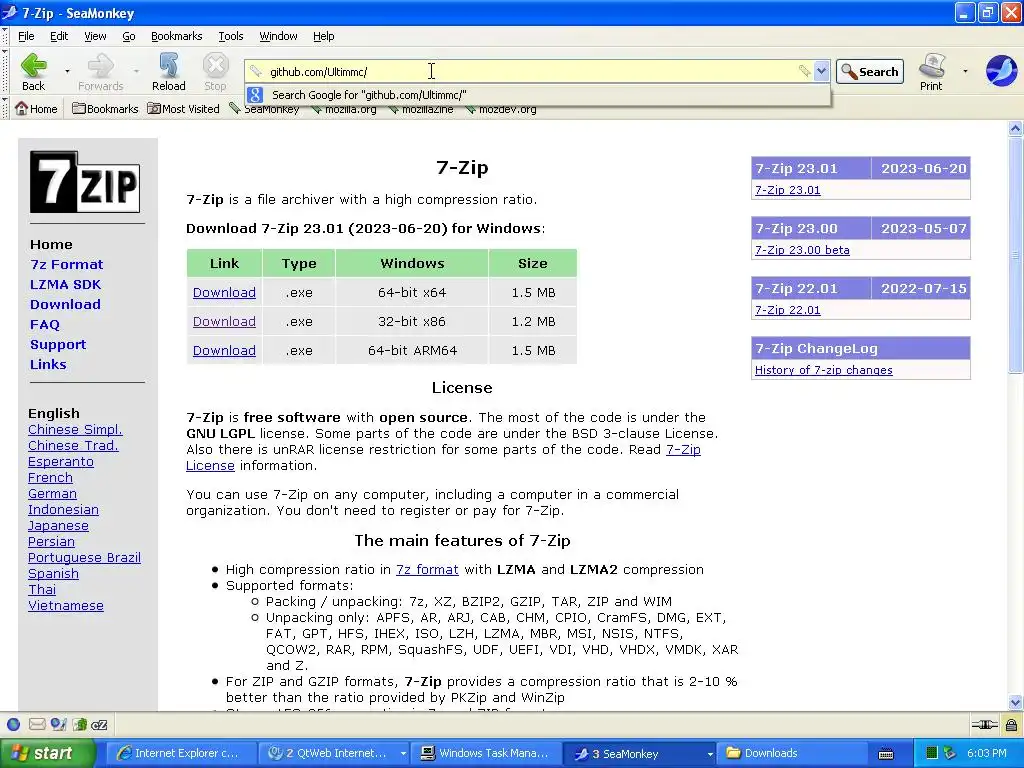Download the 64-bit x64 installer
This screenshot has width=1024, height=768.
click(224, 293)
